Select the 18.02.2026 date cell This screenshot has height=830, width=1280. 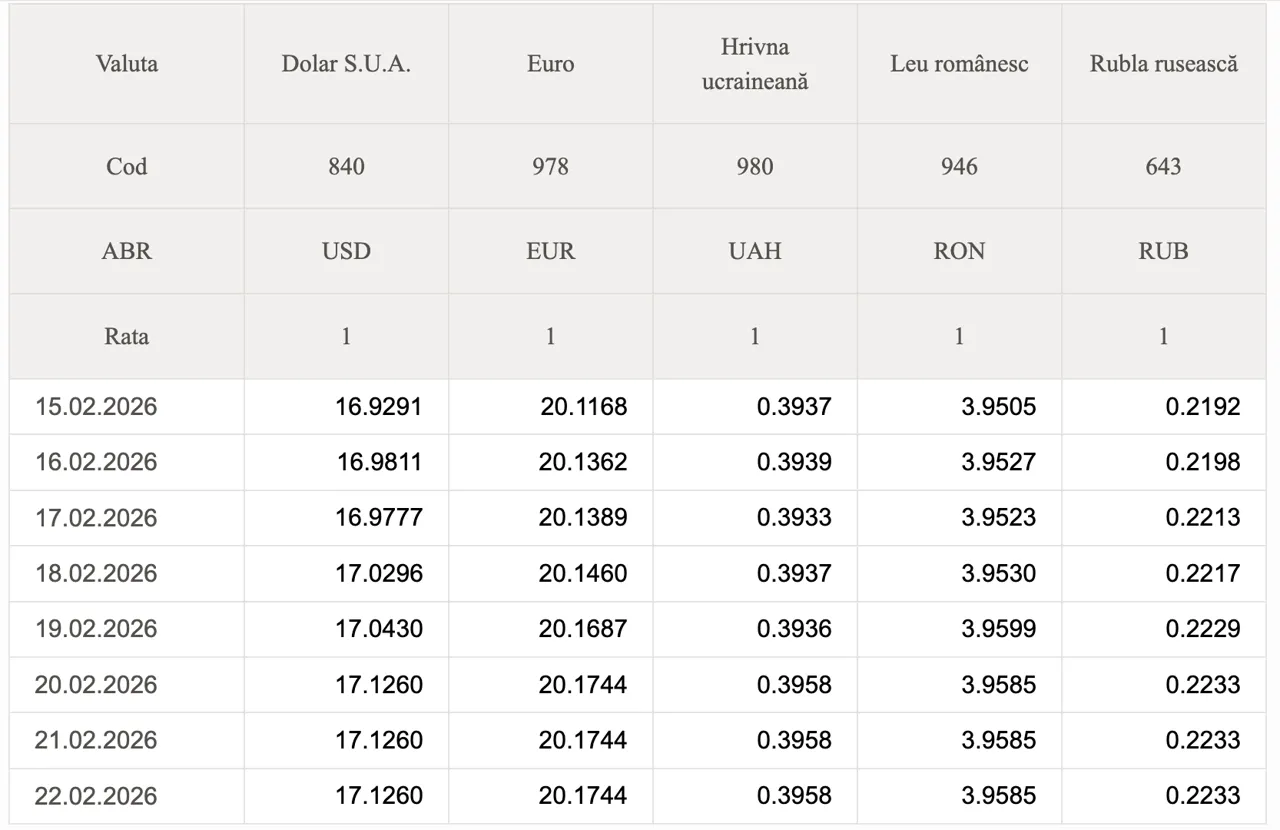(x=96, y=573)
